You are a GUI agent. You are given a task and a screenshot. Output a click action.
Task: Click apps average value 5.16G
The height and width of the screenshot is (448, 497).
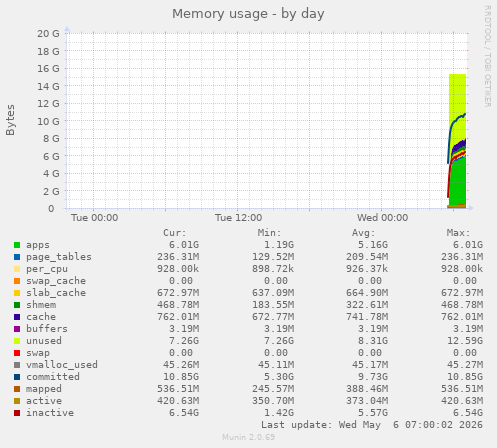373,245
